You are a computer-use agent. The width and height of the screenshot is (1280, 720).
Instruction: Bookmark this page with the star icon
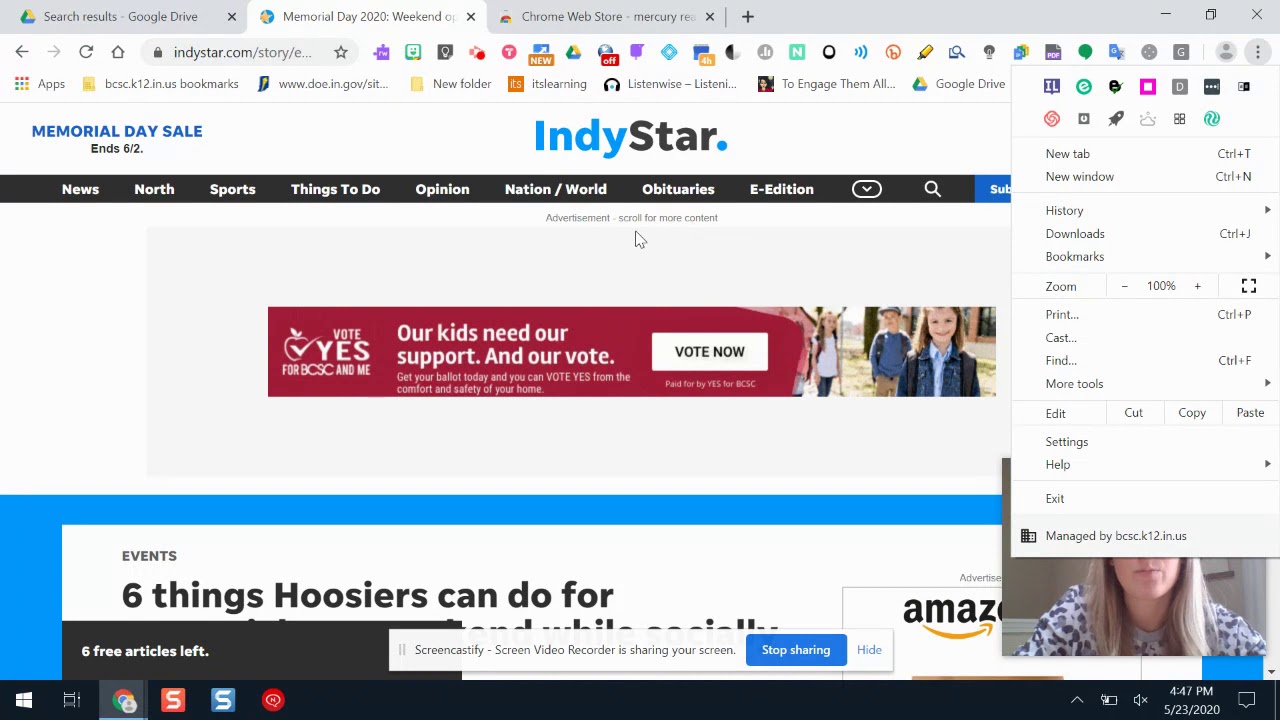pos(341,52)
